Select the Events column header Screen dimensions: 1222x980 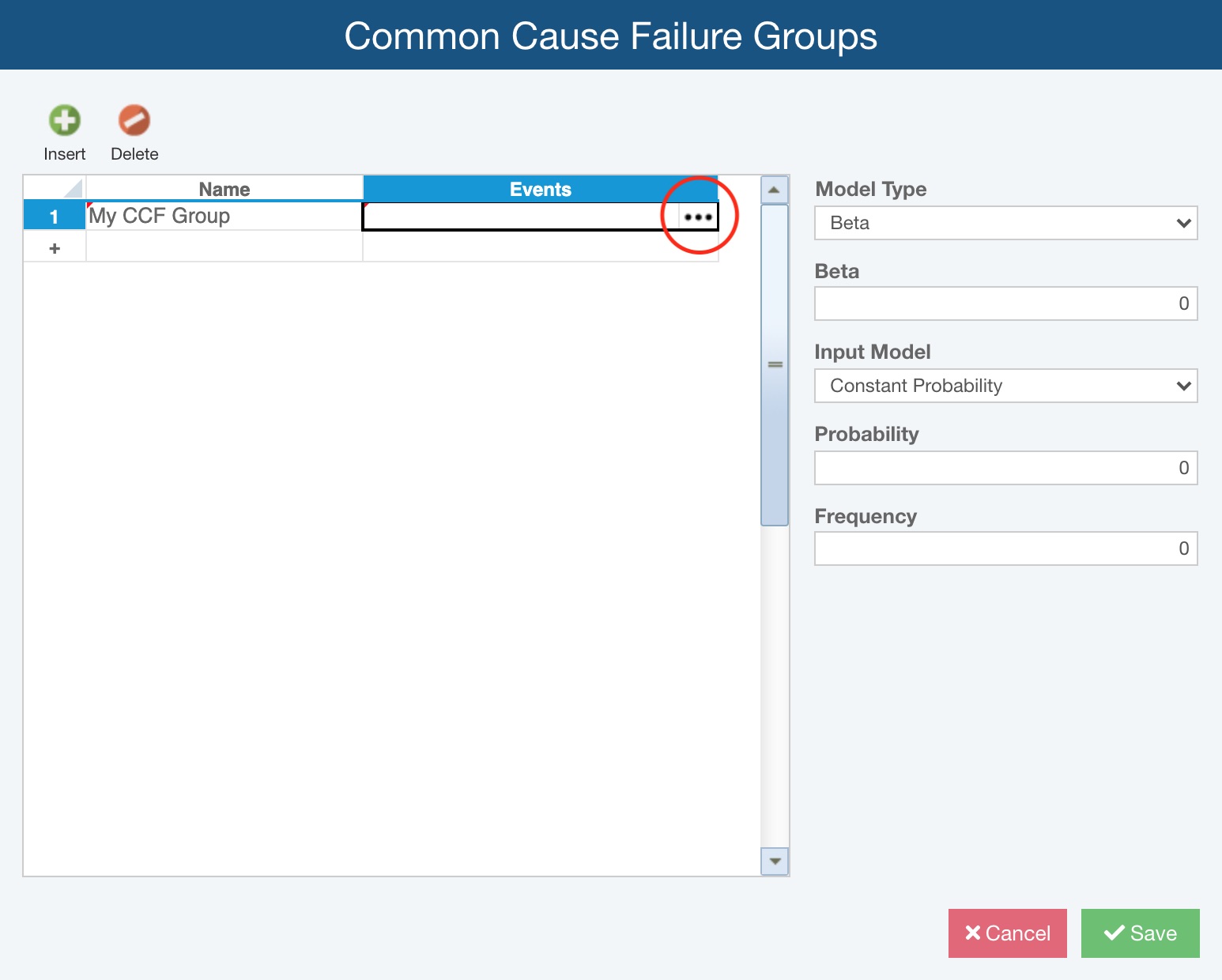click(540, 189)
